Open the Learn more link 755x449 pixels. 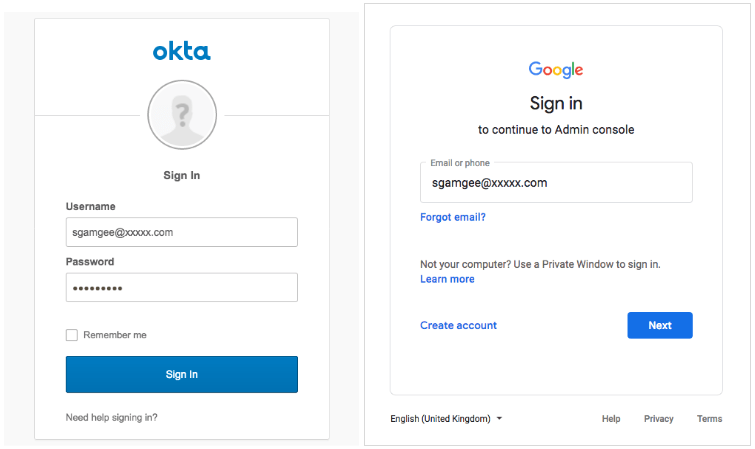pos(447,279)
